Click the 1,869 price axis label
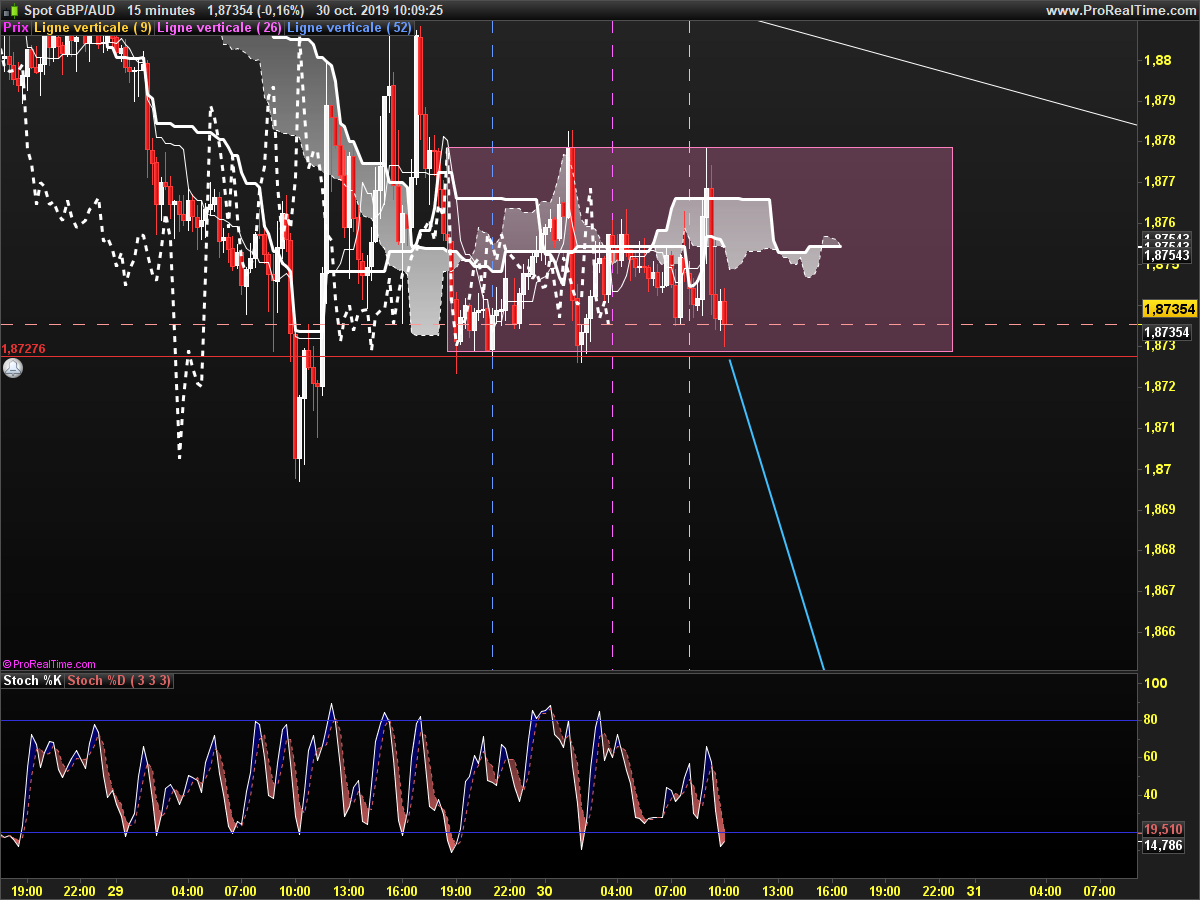The height and width of the screenshot is (900, 1200). 1159,509
